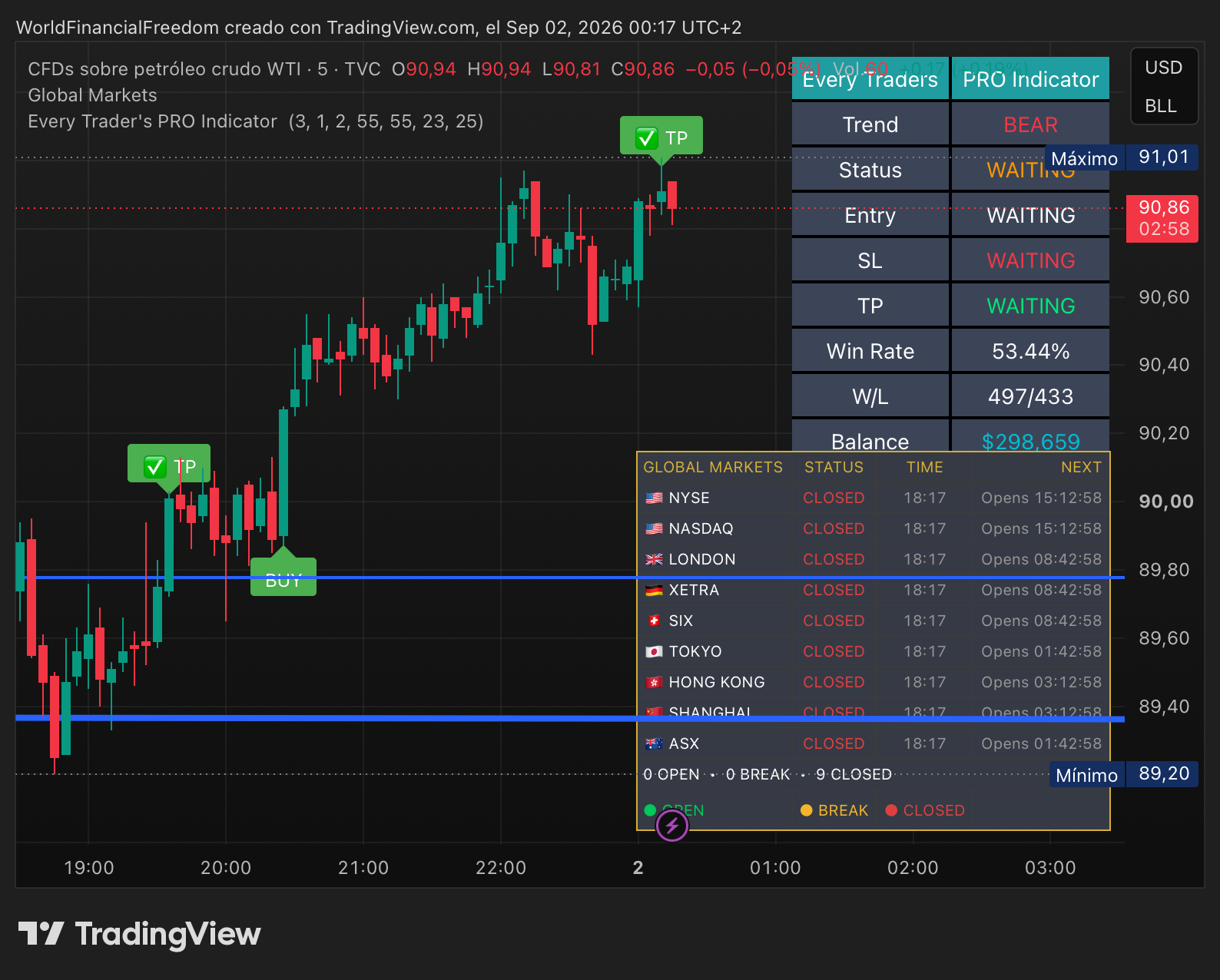Screen dimensions: 1220x980
Task: Click the BEAR trend value
Action: (x=1030, y=124)
